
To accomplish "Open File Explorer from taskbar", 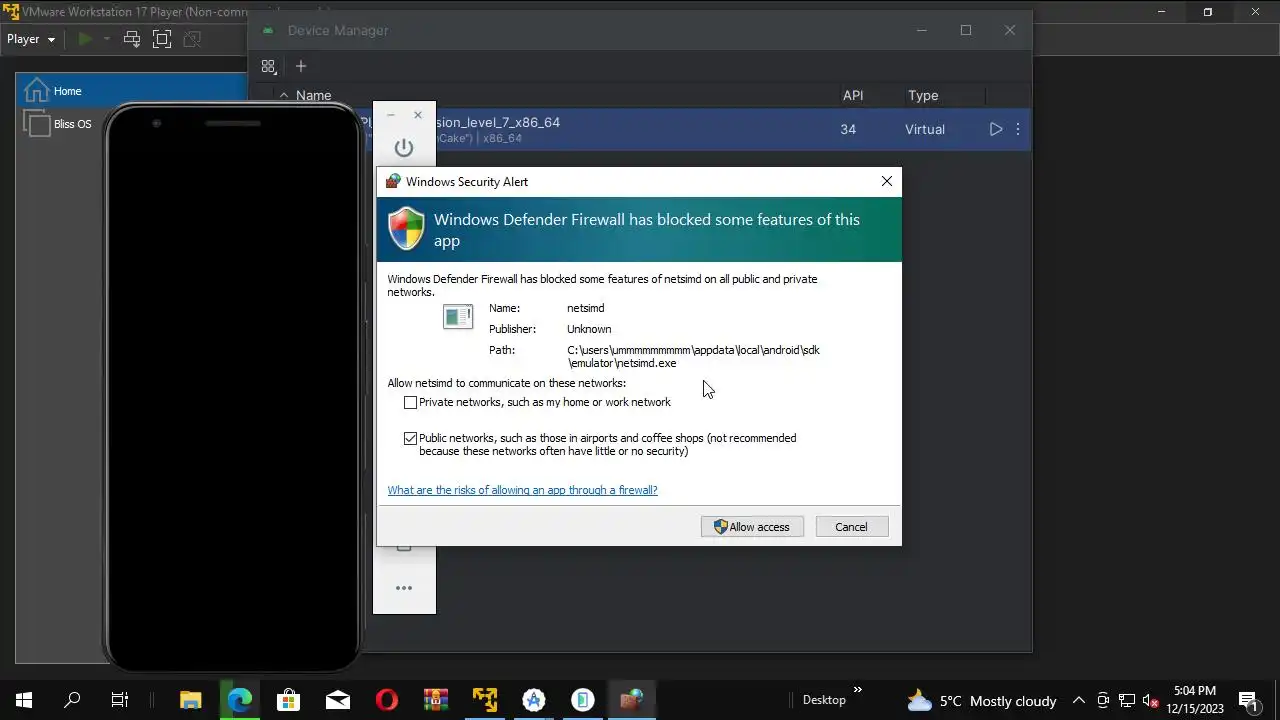I will pyautogui.click(x=190, y=700).
